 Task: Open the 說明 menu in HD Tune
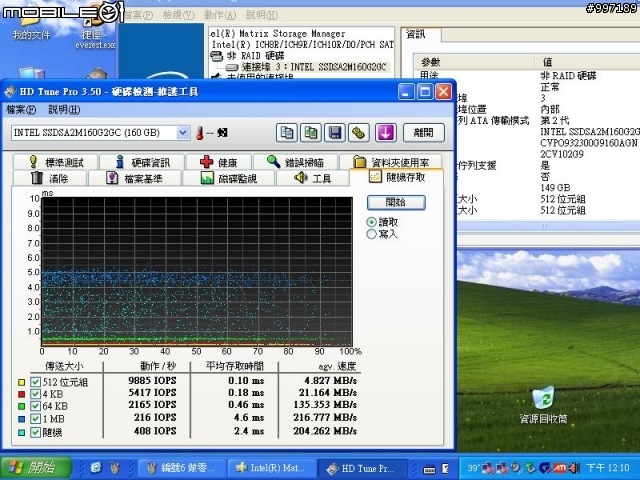64,110
